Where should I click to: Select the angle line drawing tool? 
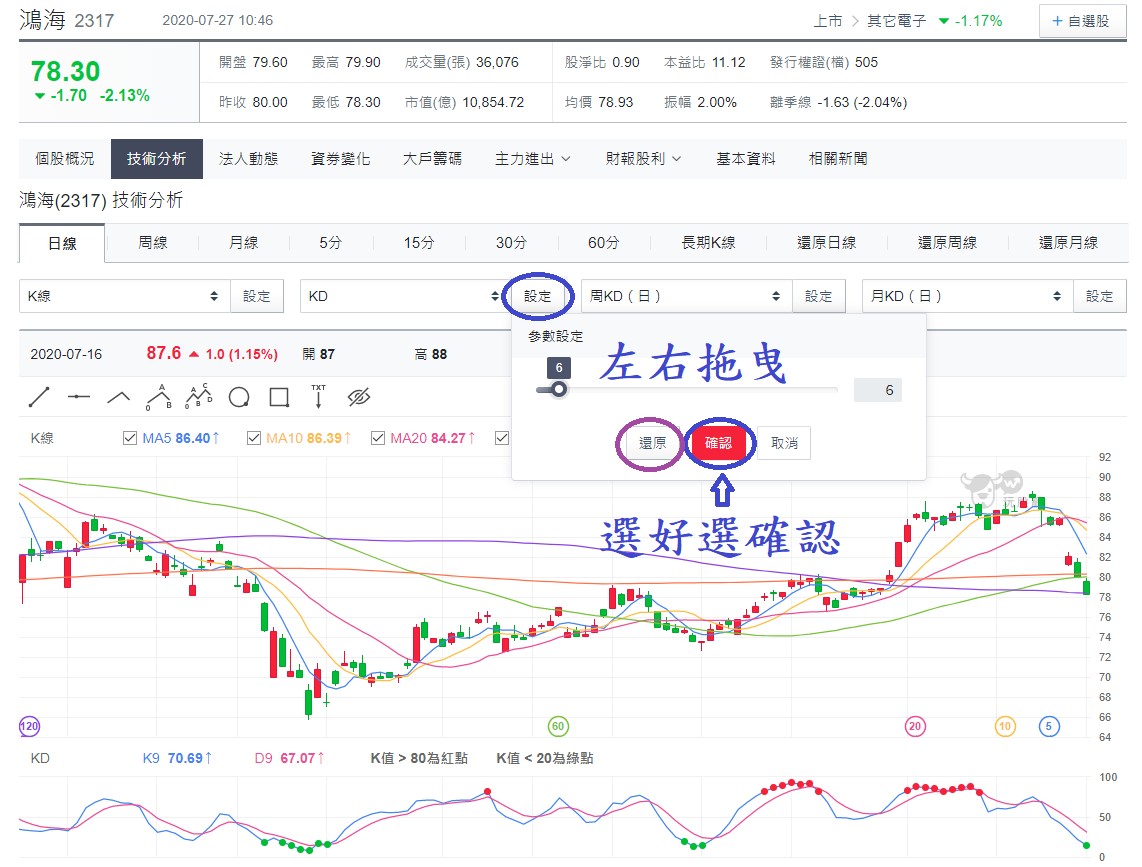tap(119, 397)
